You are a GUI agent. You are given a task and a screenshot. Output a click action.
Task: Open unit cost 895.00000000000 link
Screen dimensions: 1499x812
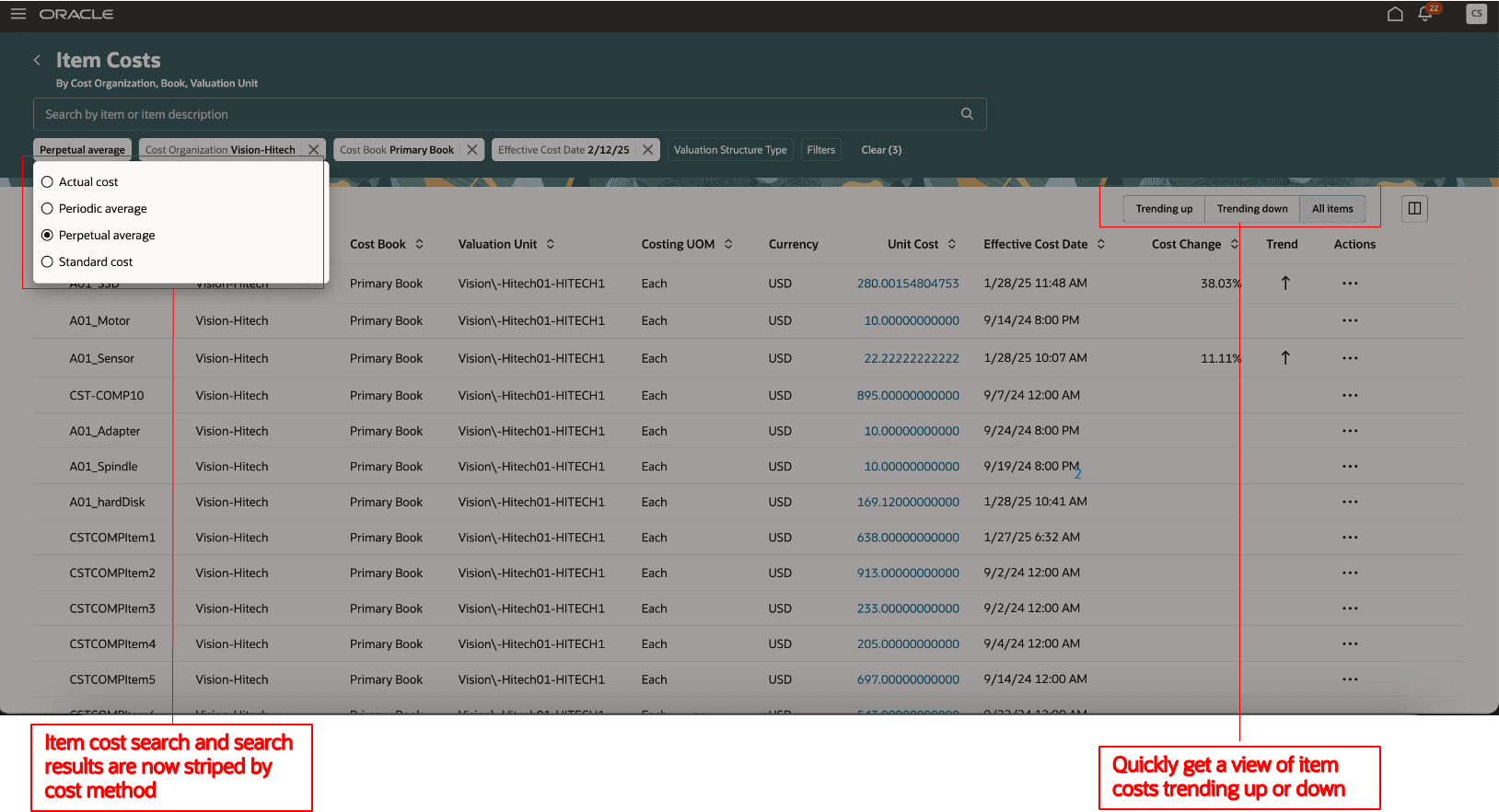pyautogui.click(x=908, y=395)
